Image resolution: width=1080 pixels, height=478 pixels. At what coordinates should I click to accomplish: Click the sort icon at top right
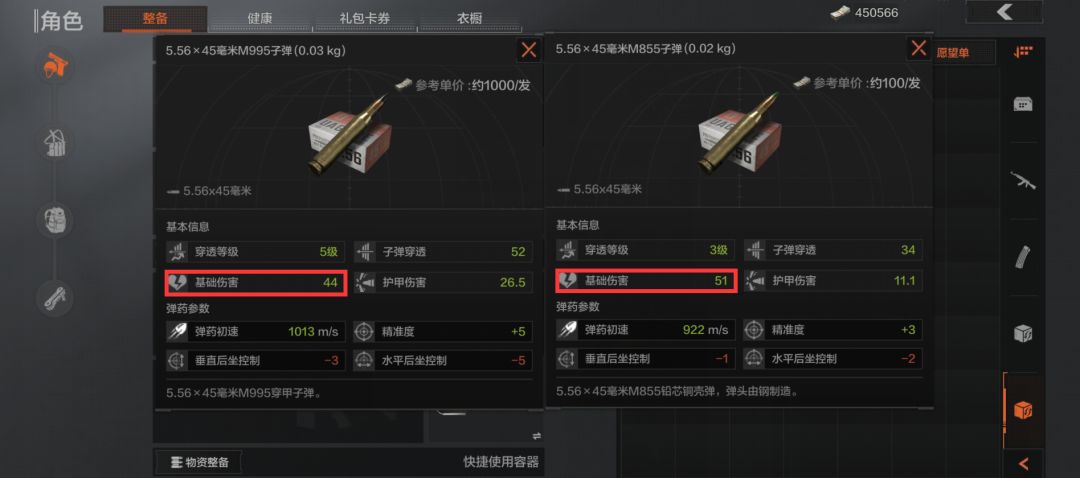pos(1024,52)
